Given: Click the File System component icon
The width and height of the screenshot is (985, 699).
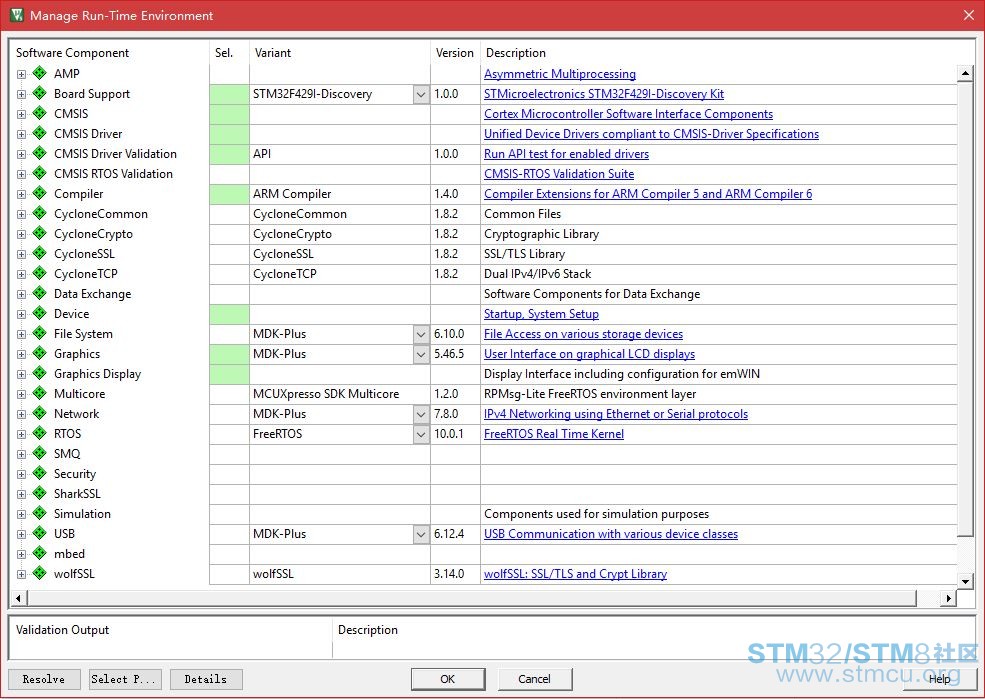Looking at the screenshot, I should point(40,333).
